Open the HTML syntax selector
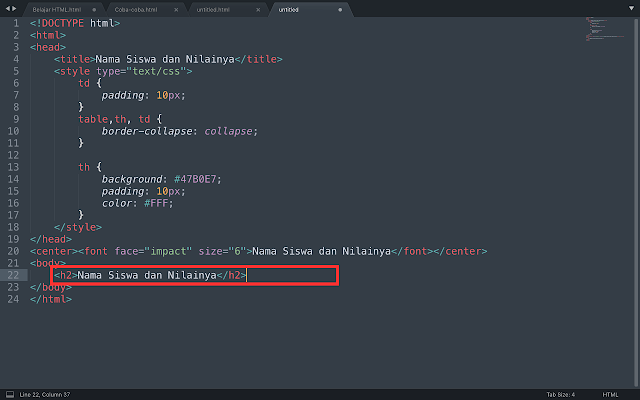 (611, 394)
